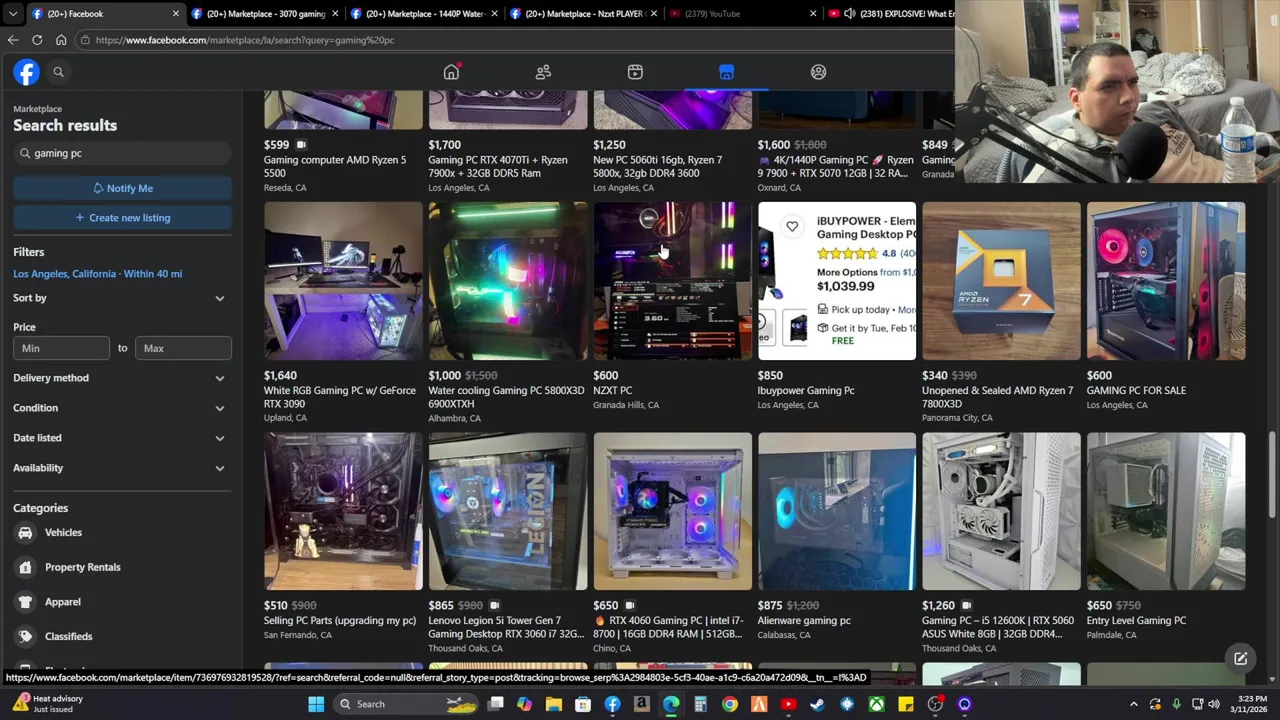Click the browser address bar URL

[245, 40]
